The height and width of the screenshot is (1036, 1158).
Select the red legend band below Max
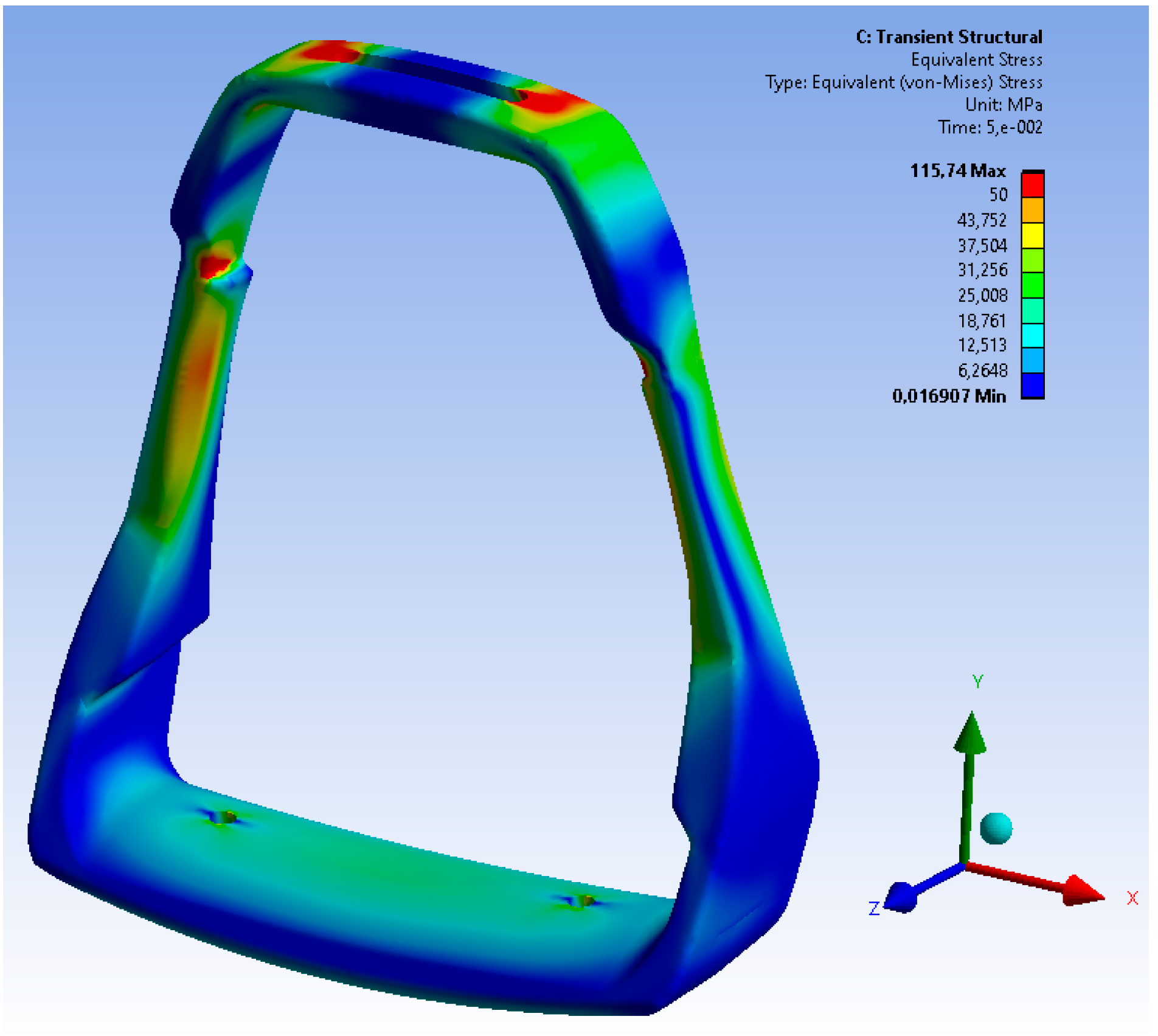[x=1032, y=186]
